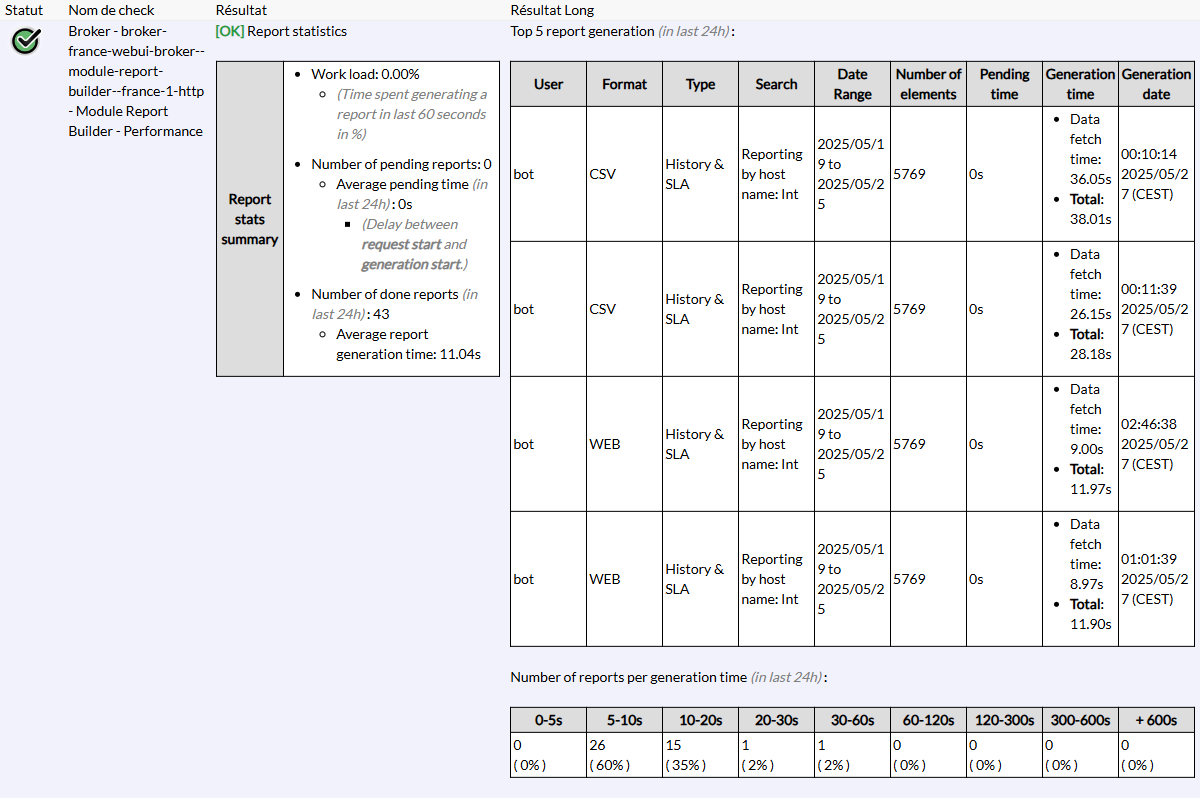
Task: Click the Generation time column header
Action: (1080, 84)
